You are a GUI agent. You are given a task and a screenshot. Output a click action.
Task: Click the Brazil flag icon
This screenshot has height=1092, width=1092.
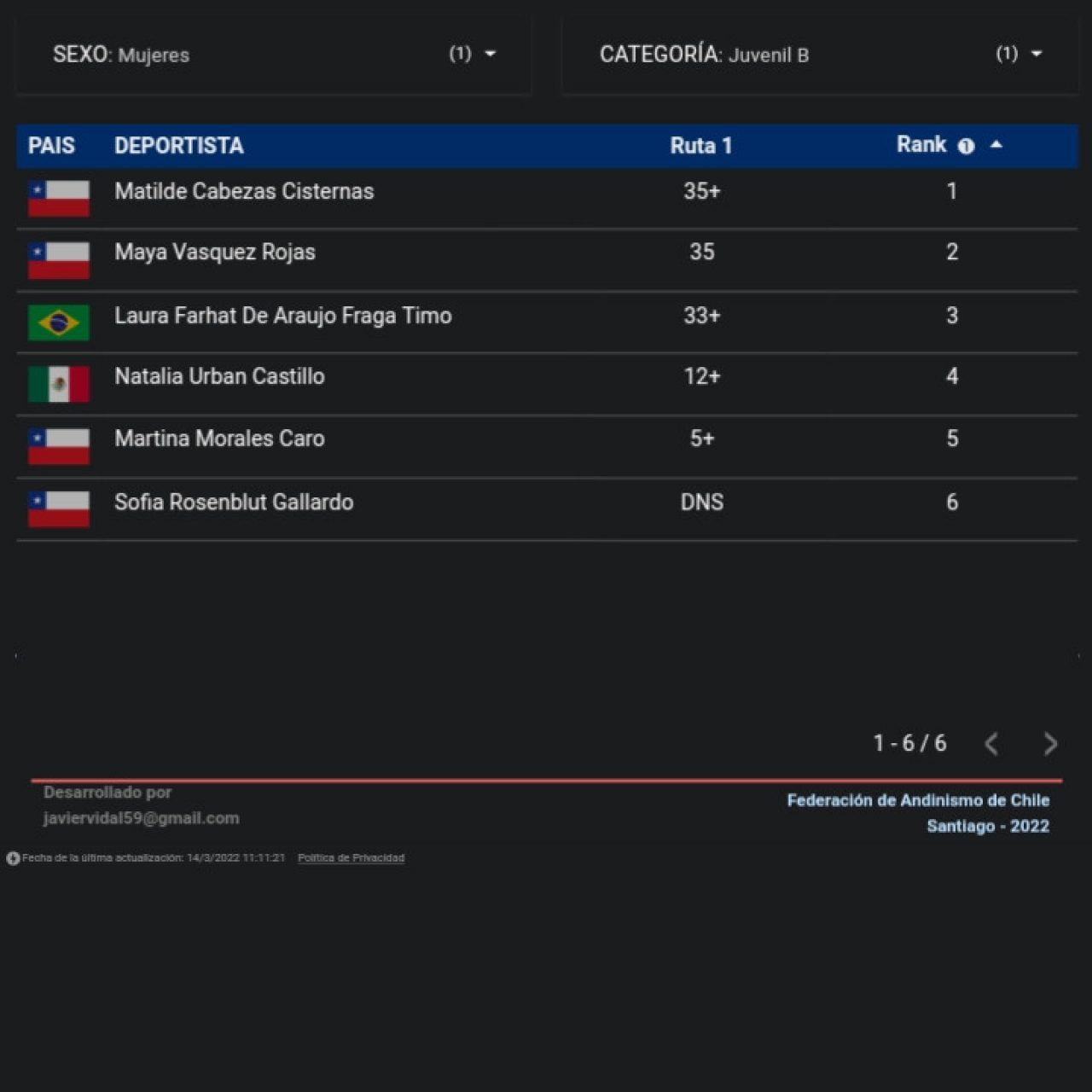(59, 322)
